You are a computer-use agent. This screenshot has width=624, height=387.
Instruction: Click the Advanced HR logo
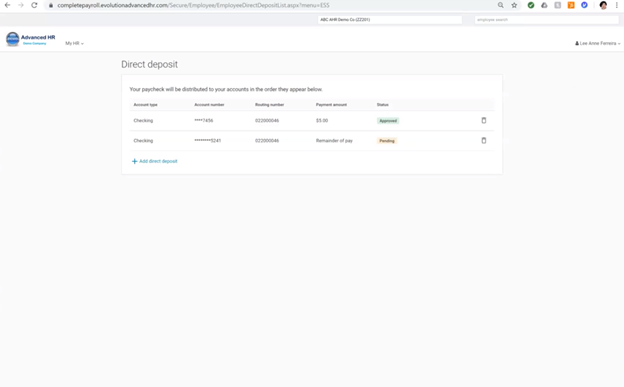[31, 39]
